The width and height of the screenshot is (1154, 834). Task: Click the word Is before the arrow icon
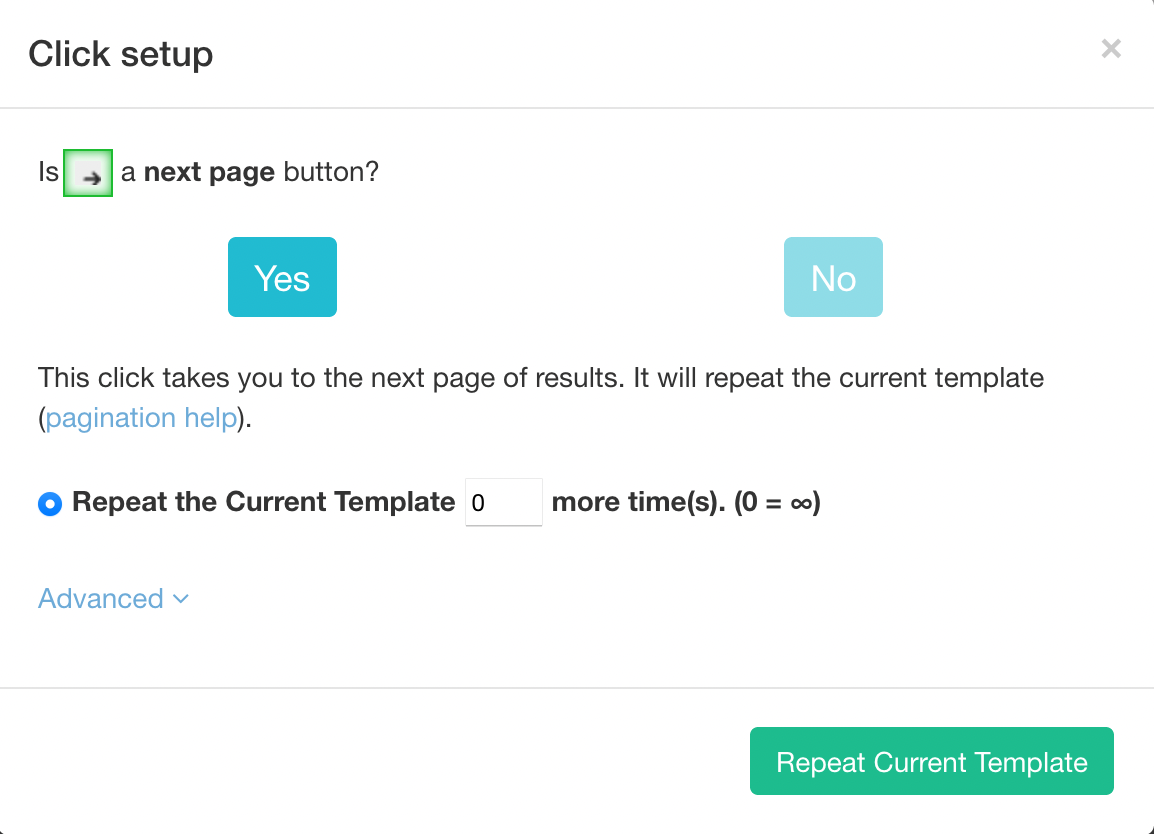point(49,172)
